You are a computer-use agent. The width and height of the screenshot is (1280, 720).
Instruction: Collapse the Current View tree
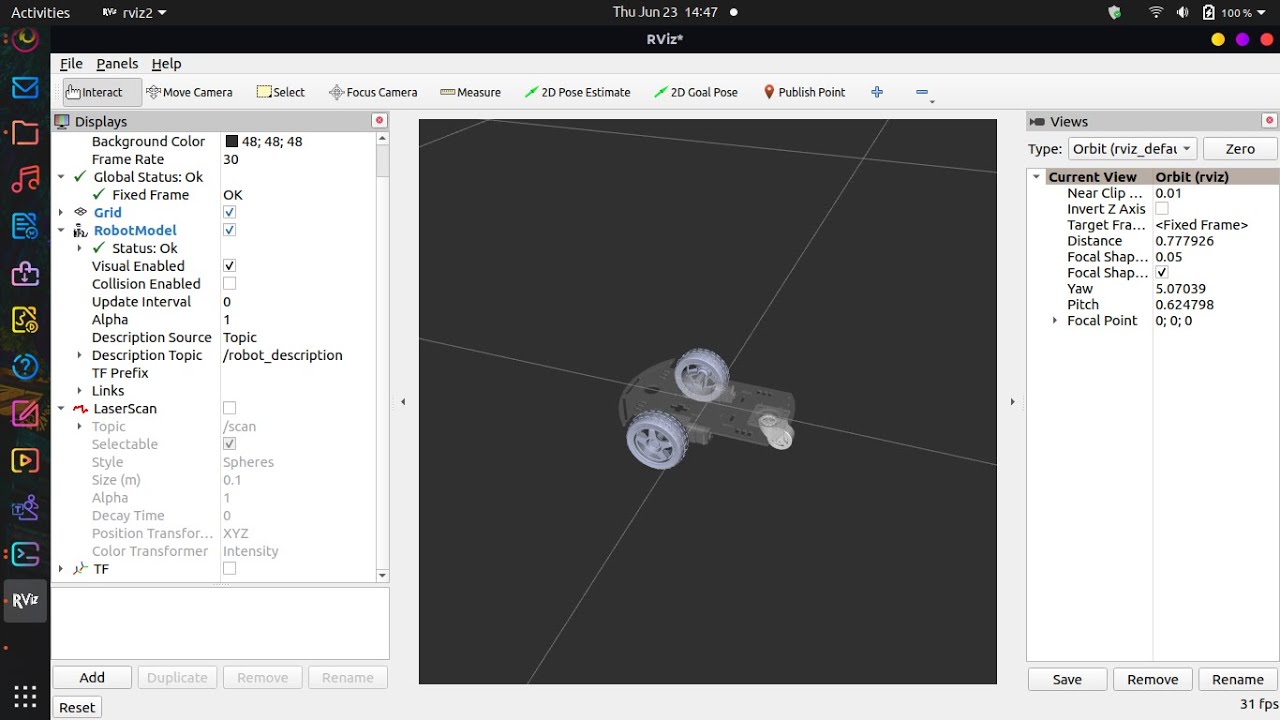point(1037,177)
